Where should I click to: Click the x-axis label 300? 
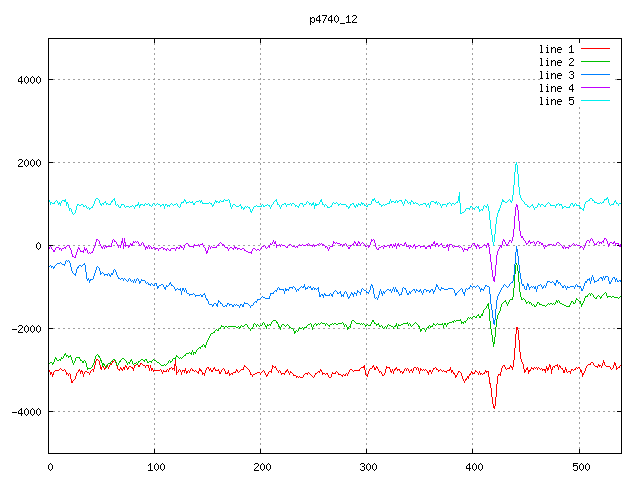coord(368,467)
